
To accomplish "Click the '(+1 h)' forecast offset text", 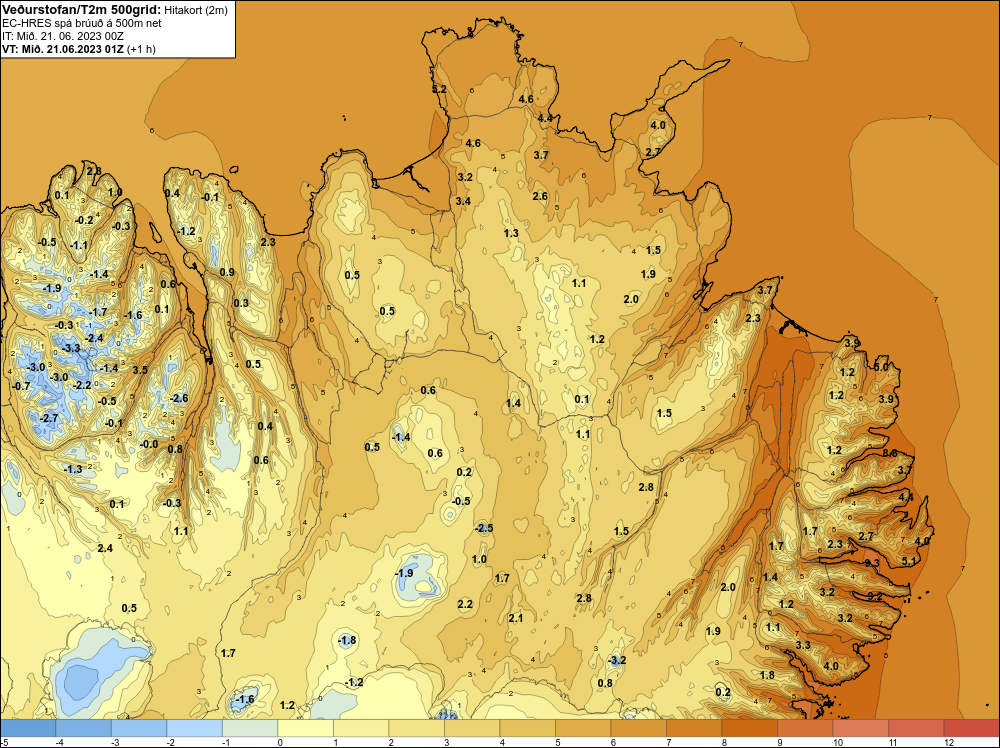I will coord(142,49).
